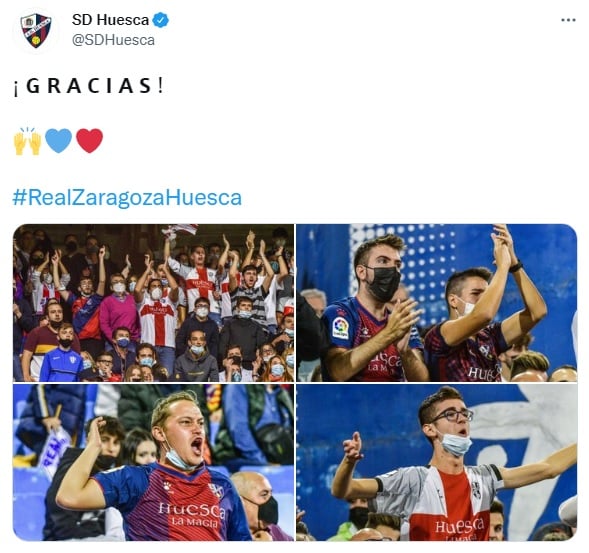The image size is (589, 553).
Task: Click the raised hands emoji
Action: 27,141
